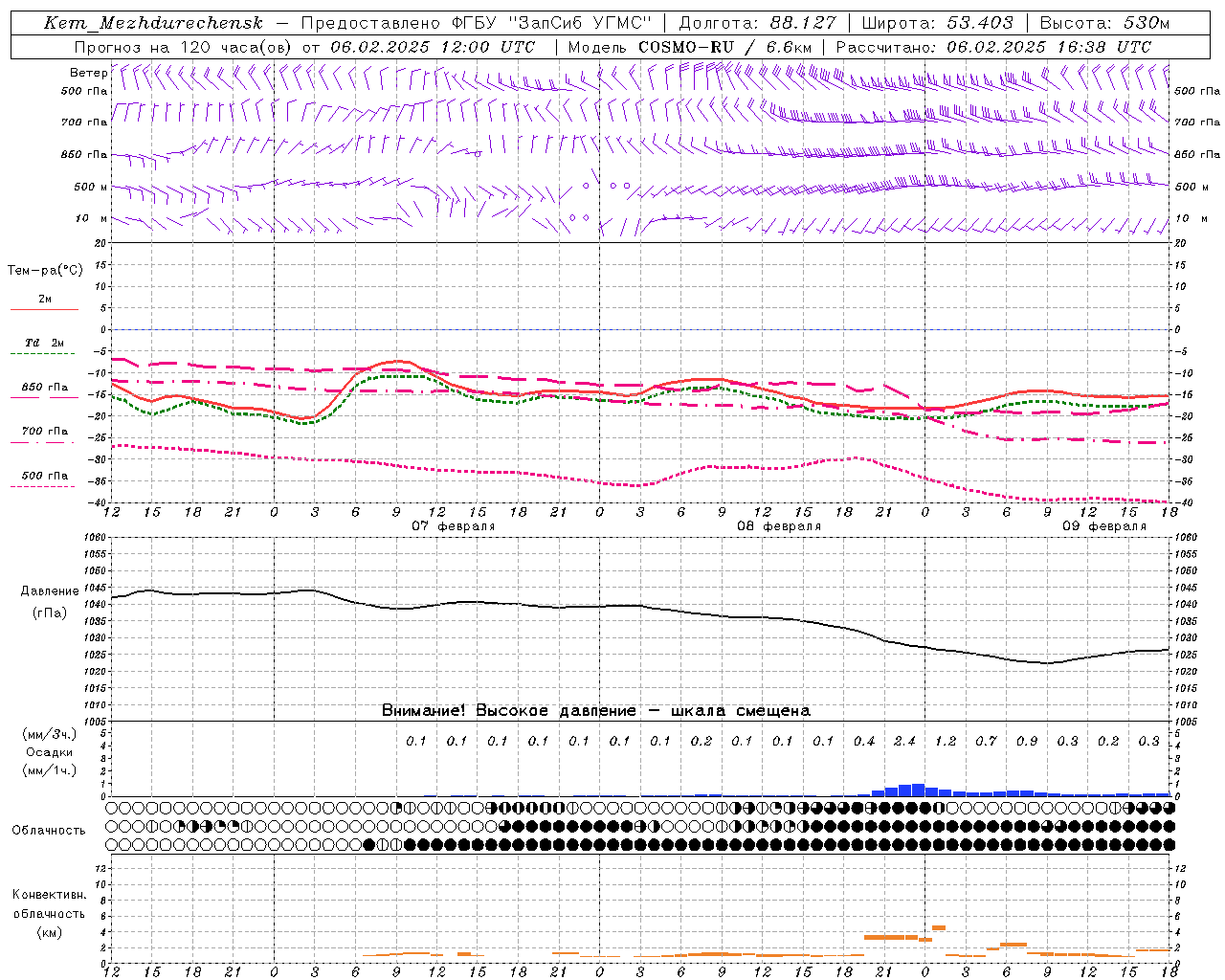Select the 0.7 precipitation amount value
The image size is (1225, 980).
pyautogui.click(x=986, y=741)
